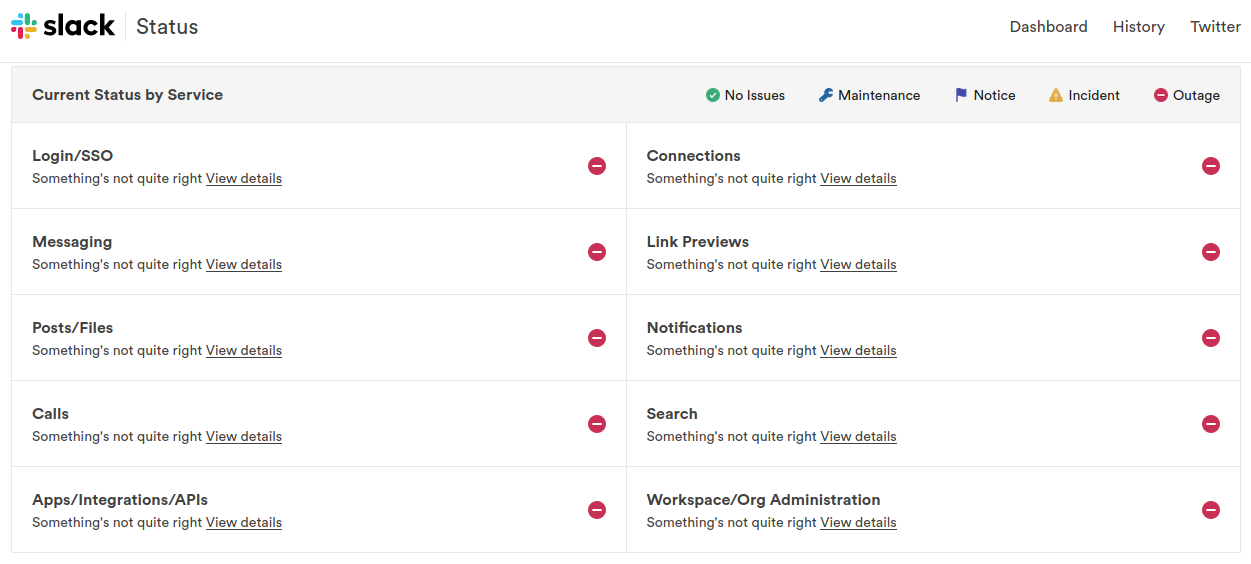Open View details under Link Previews

point(858,264)
